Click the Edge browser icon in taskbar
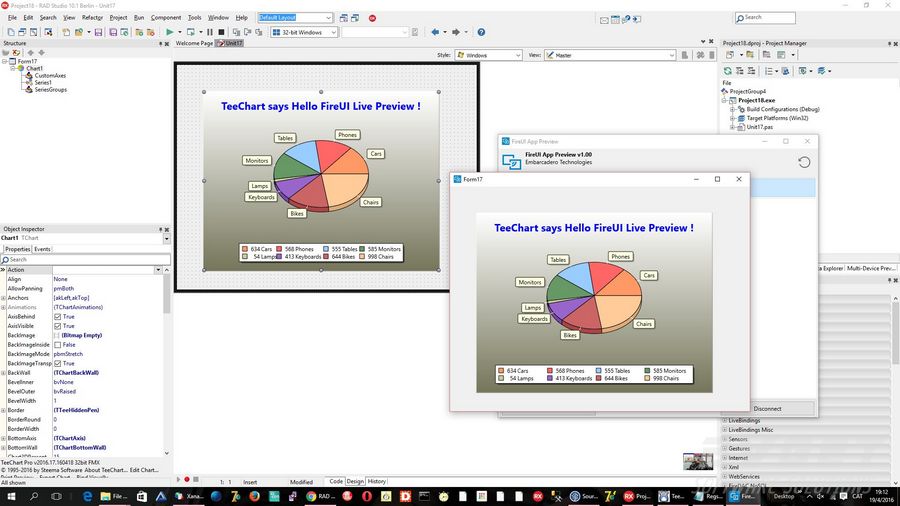Screen dimensions: 900x506 (87, 496)
